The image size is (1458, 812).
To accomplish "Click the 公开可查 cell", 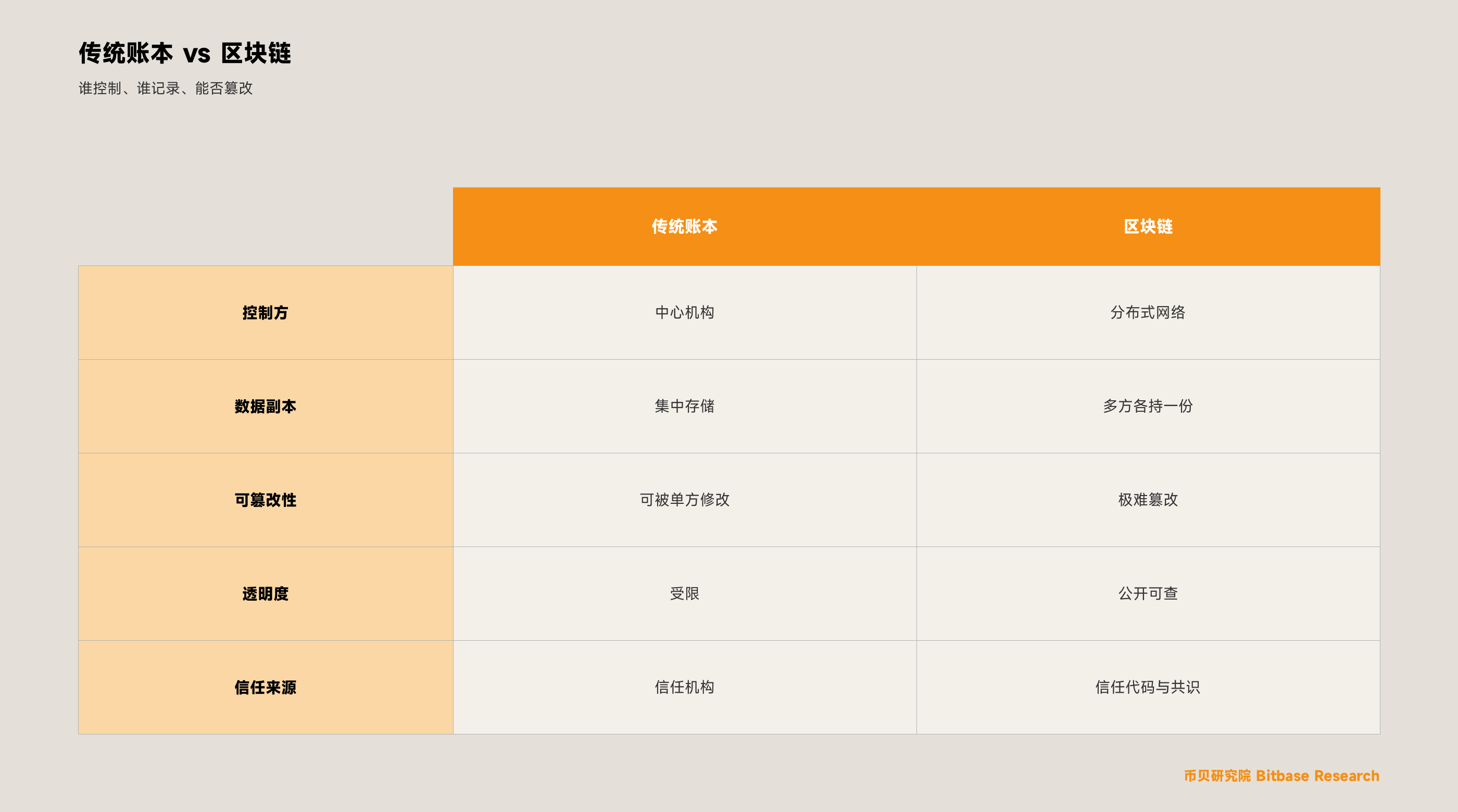I will [1148, 593].
